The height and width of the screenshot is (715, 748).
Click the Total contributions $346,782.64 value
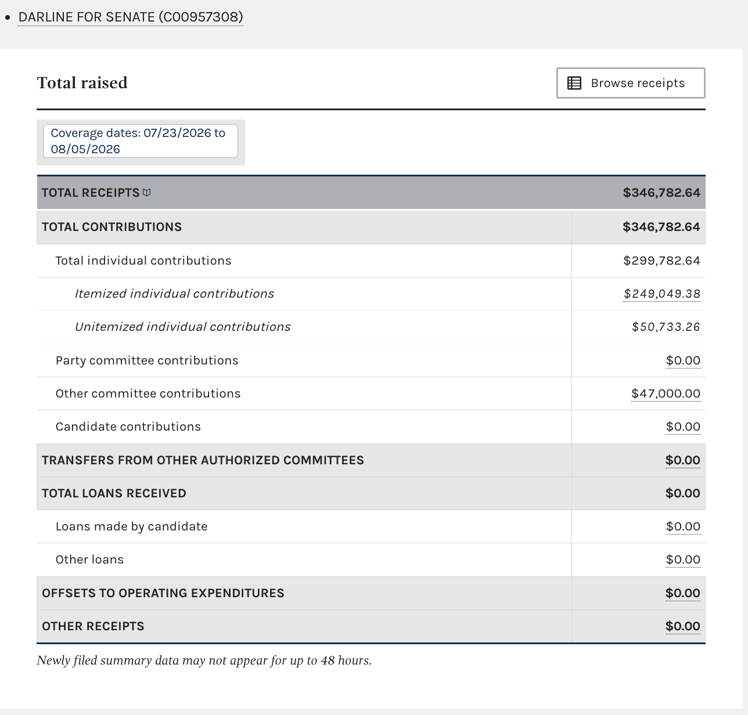coord(661,227)
